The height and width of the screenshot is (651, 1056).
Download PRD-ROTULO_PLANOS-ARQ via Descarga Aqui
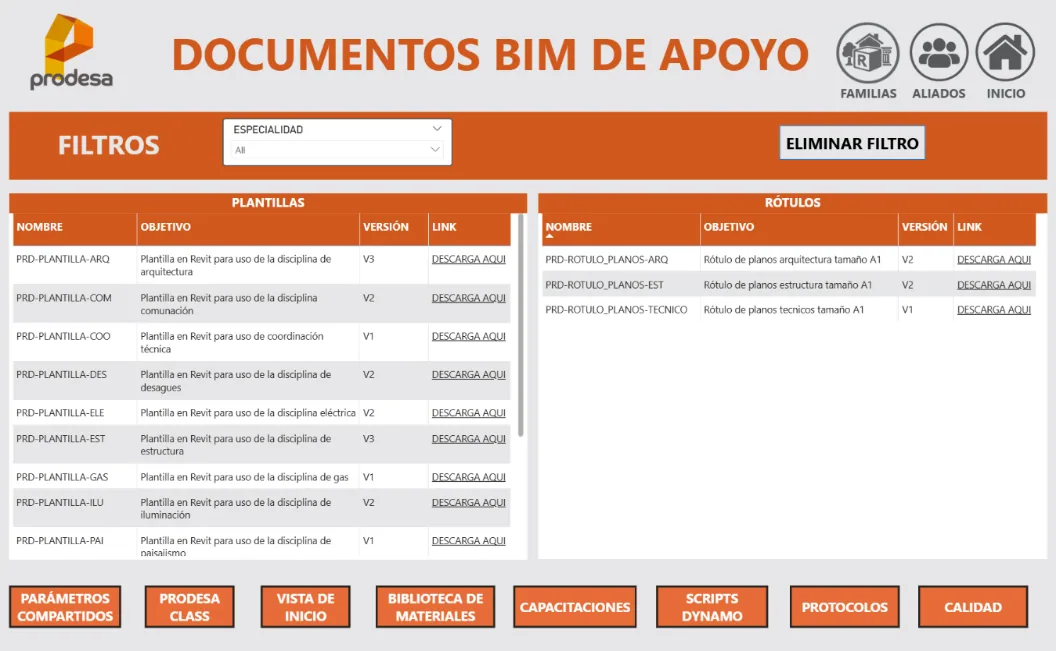[x=994, y=260]
